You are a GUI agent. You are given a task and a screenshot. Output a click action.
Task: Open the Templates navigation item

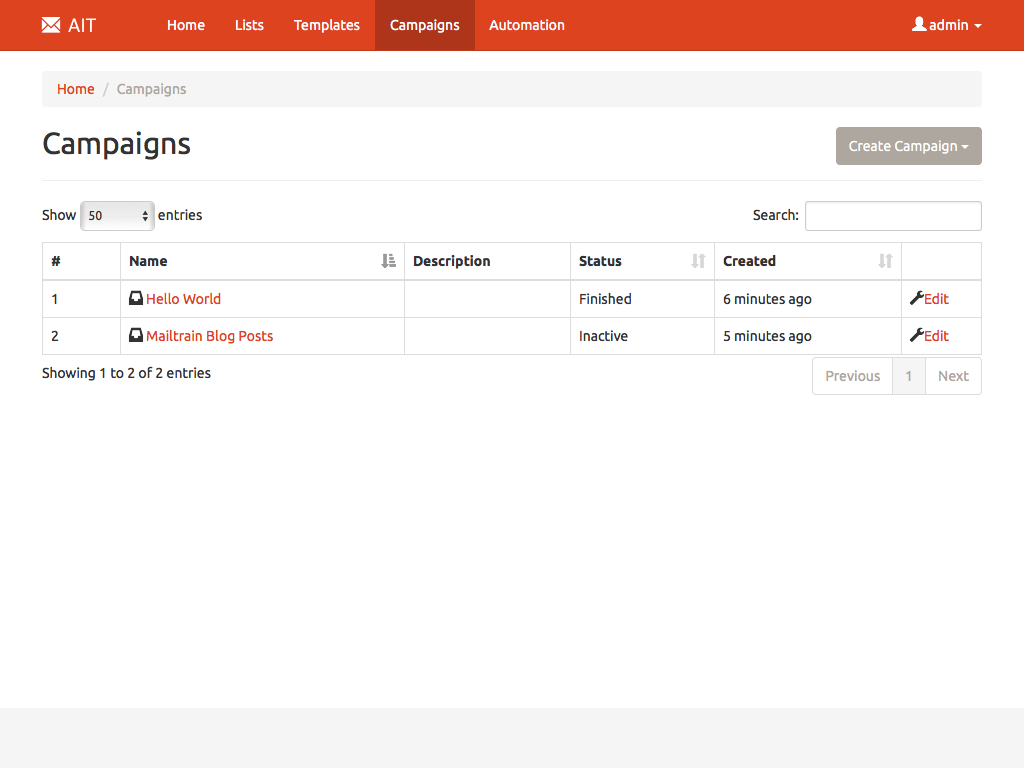(x=326, y=25)
